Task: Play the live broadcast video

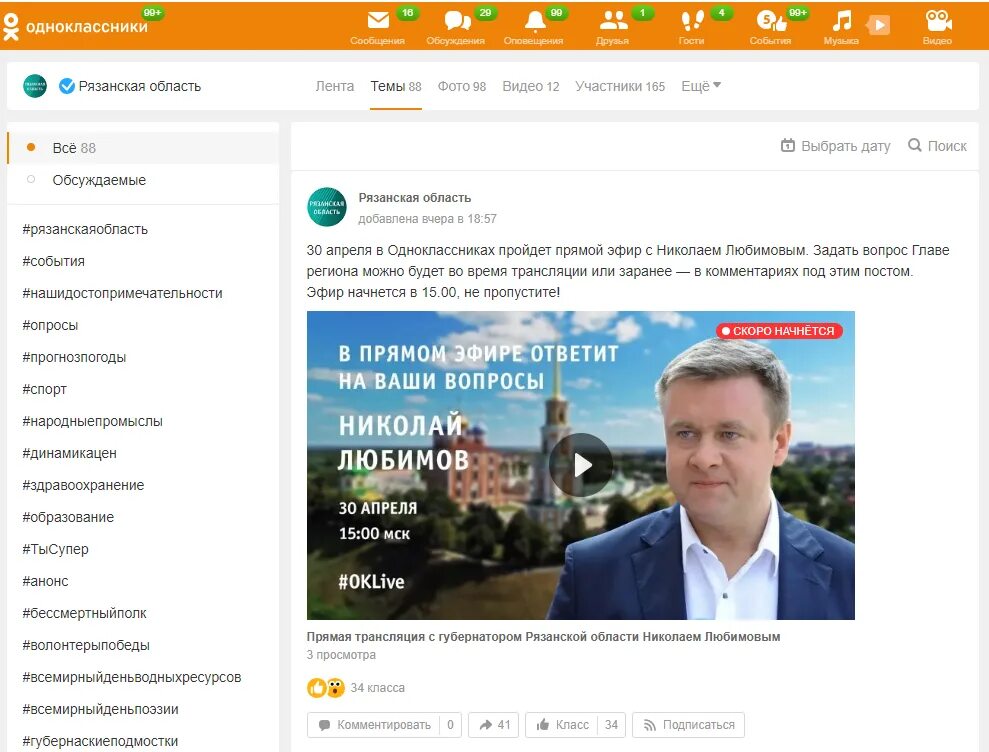Action: (x=581, y=465)
